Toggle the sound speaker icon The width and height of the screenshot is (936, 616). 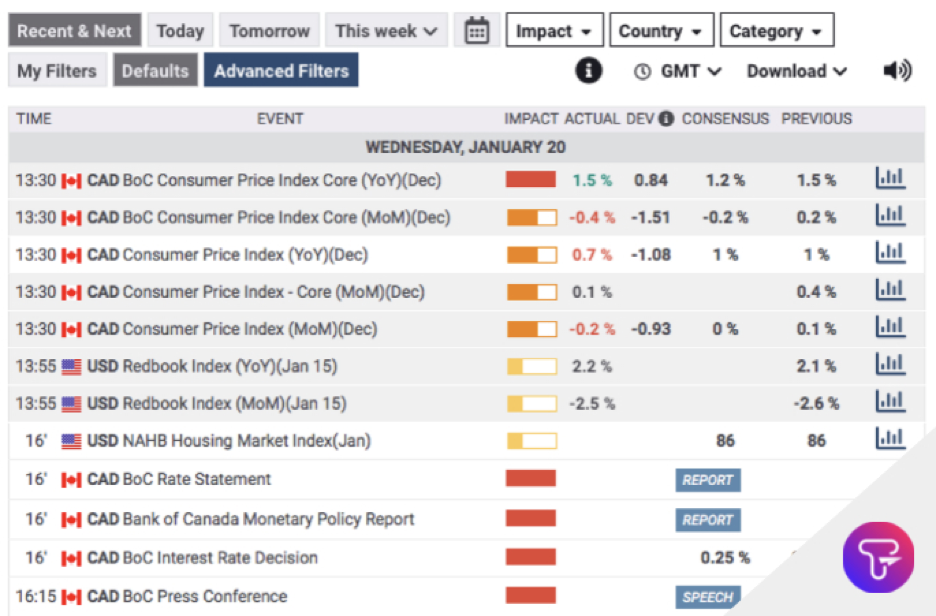(x=897, y=70)
